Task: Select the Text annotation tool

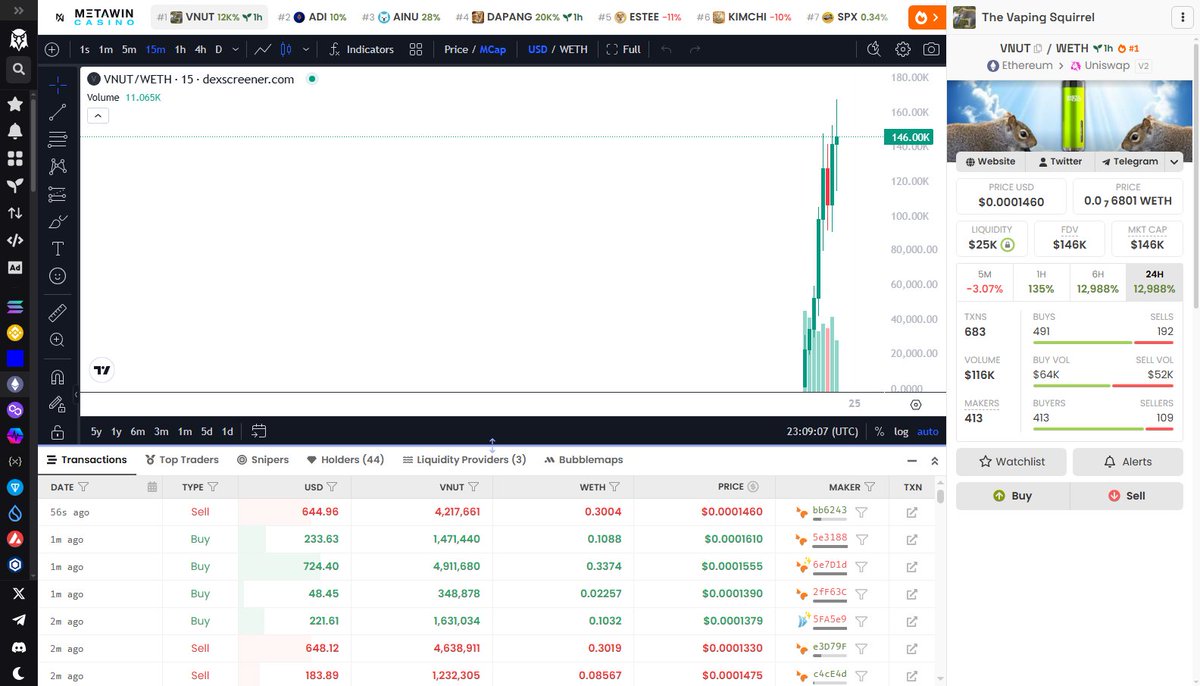Action: click(x=58, y=248)
